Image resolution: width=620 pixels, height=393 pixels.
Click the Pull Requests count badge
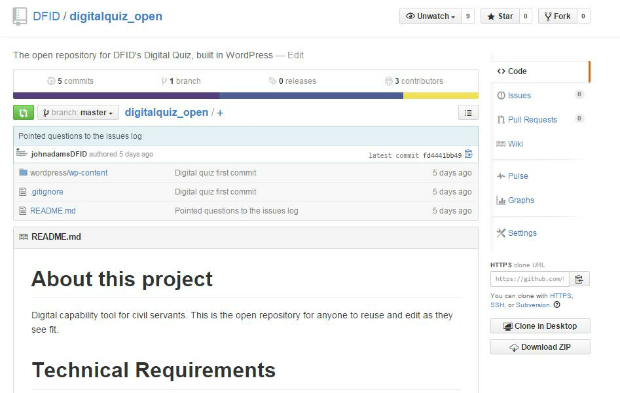click(x=579, y=118)
